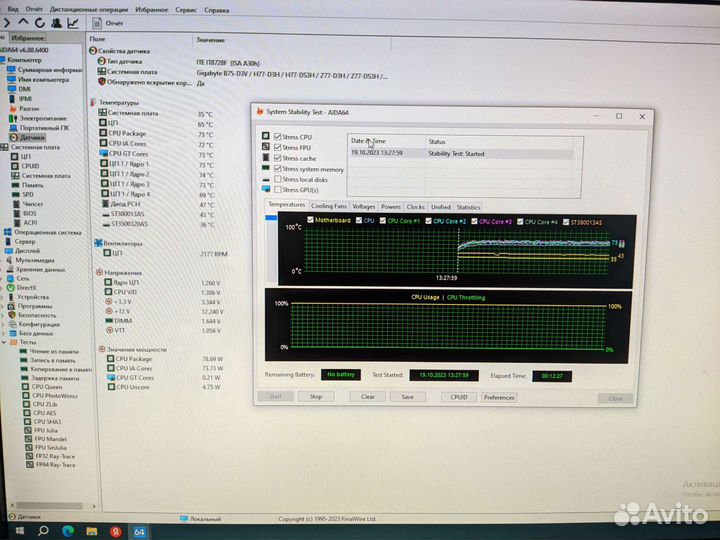720x540 pixels.
Task: Enable Stress GPU(s) checkbox
Action: [x=277, y=189]
